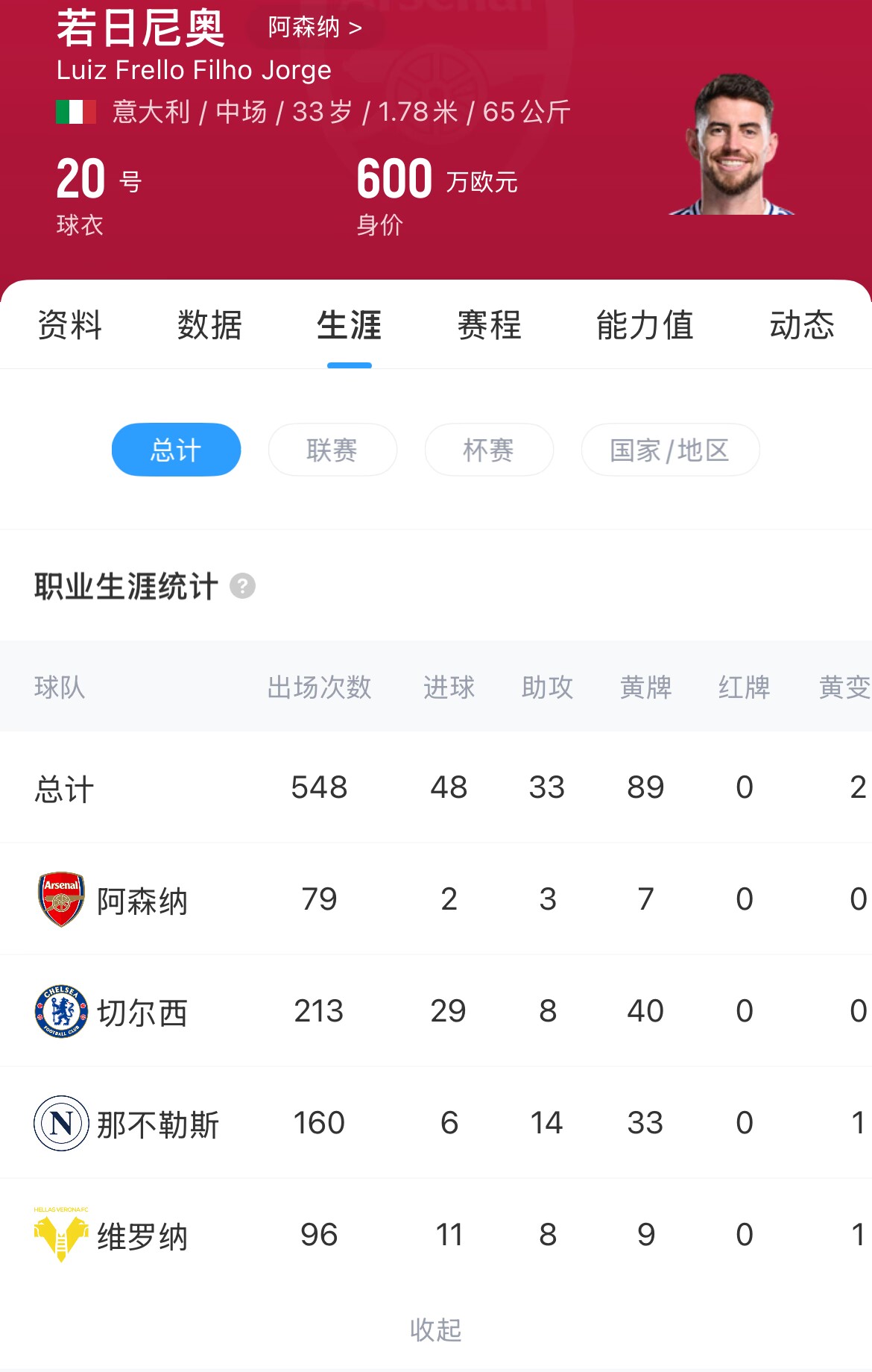872x1372 pixels.
Task: Tap the 600 万欧元 market value
Action: [436, 180]
